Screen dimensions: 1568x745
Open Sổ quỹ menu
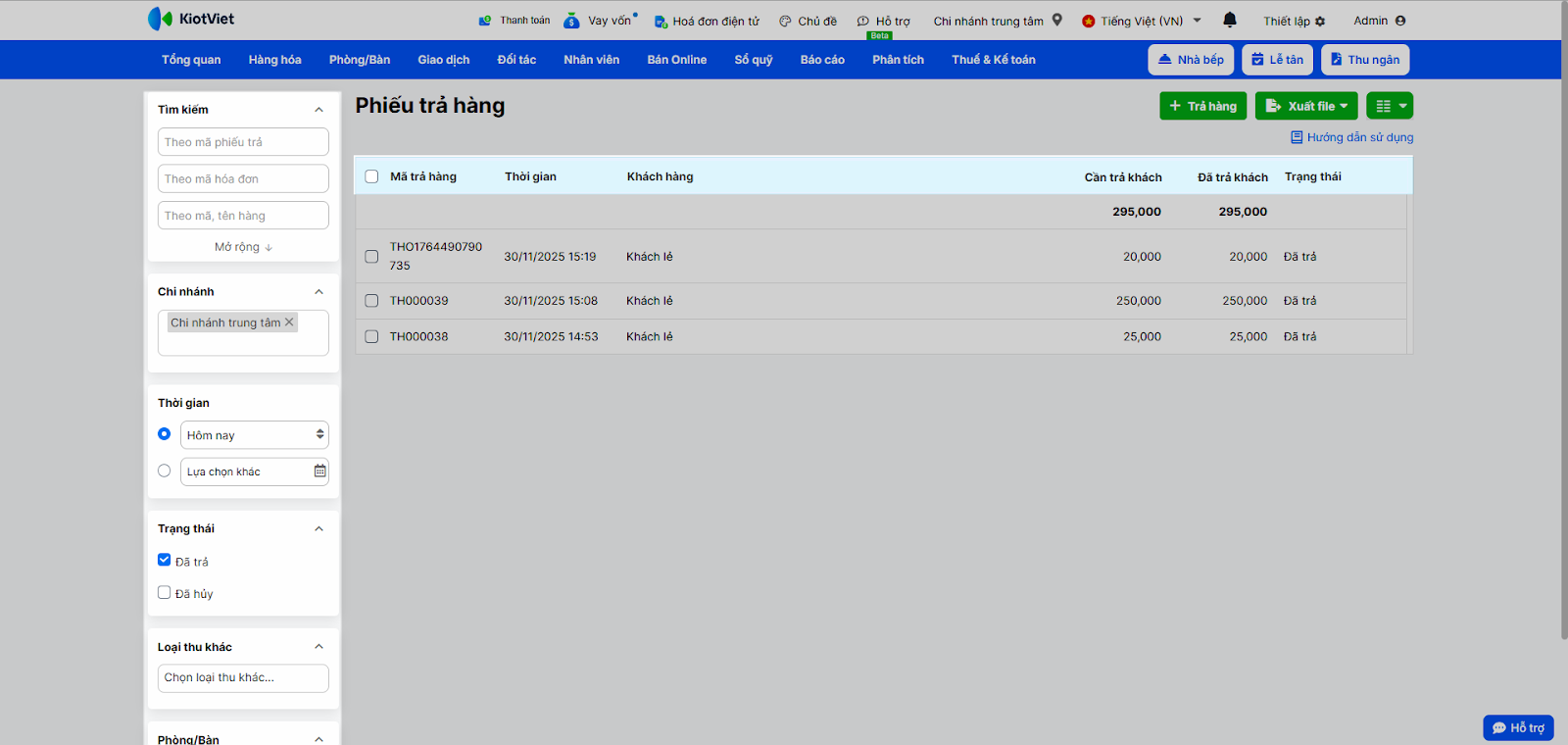tap(754, 60)
